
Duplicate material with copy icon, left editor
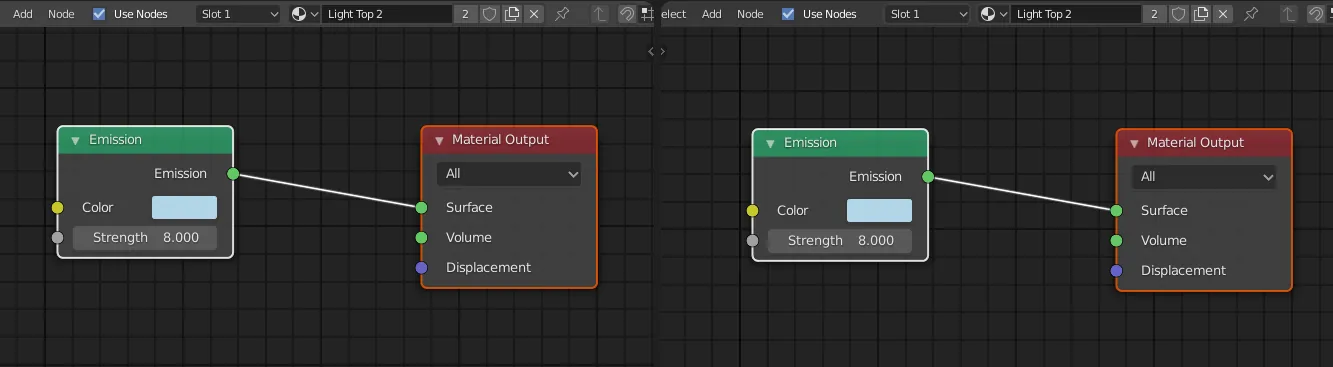[512, 14]
